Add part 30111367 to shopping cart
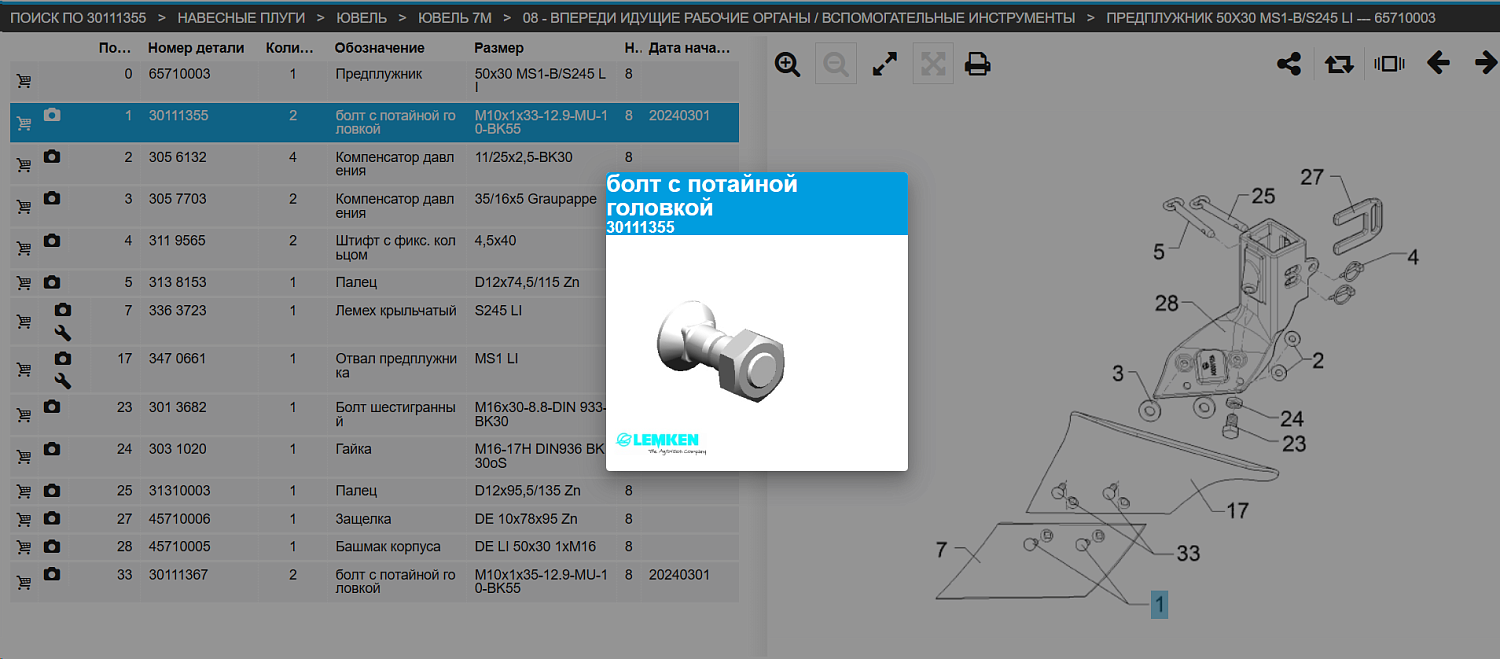The image size is (1500, 659). pos(24,582)
